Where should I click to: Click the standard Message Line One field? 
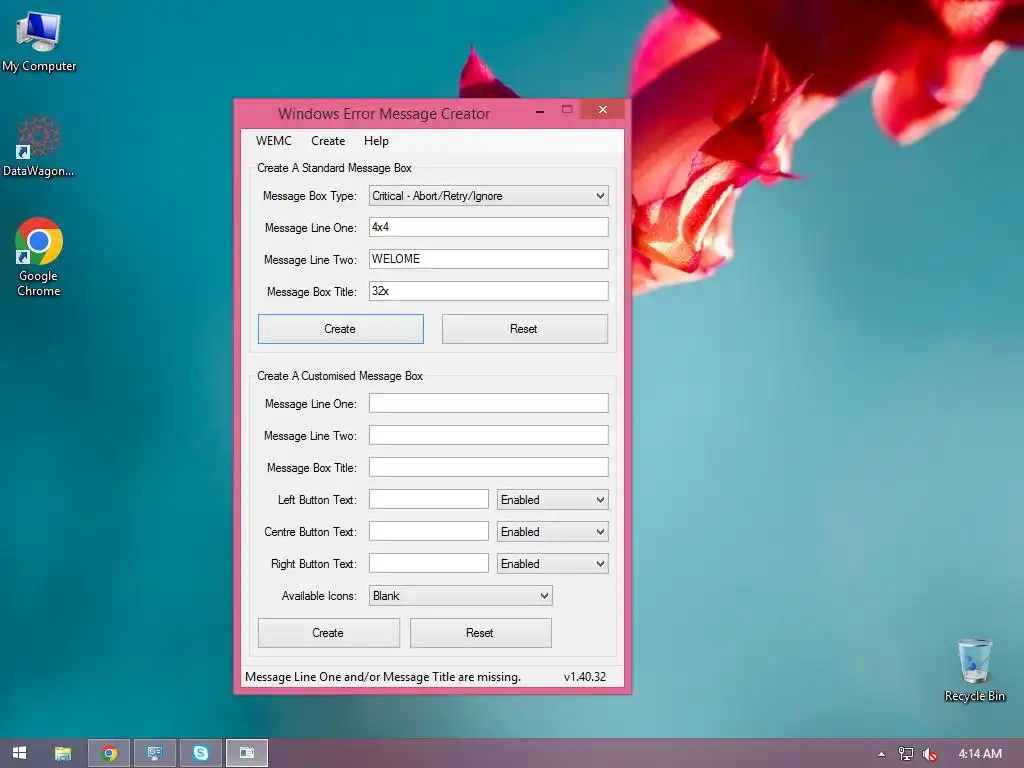click(x=488, y=227)
